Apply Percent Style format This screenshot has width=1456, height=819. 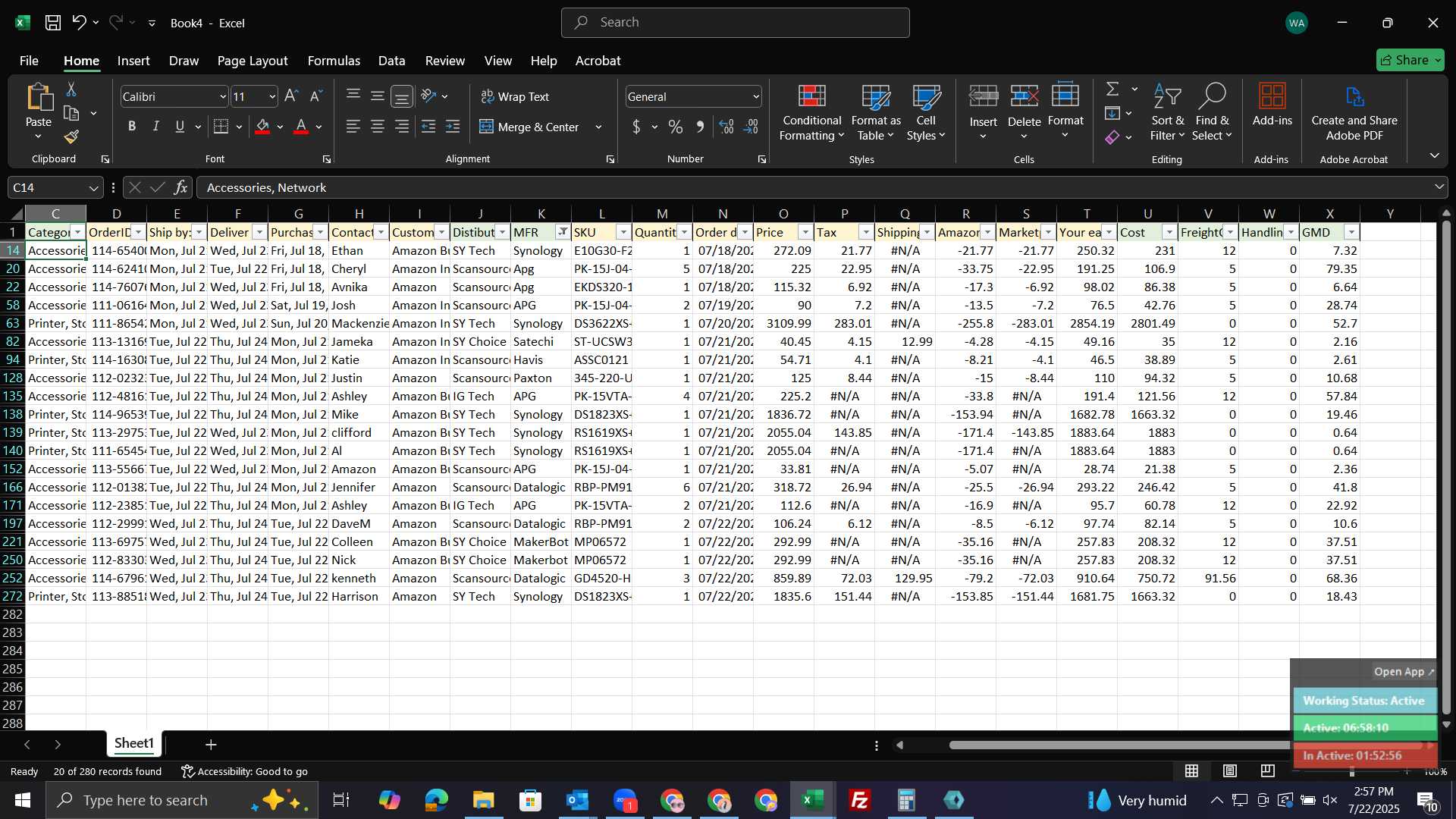pos(675,127)
